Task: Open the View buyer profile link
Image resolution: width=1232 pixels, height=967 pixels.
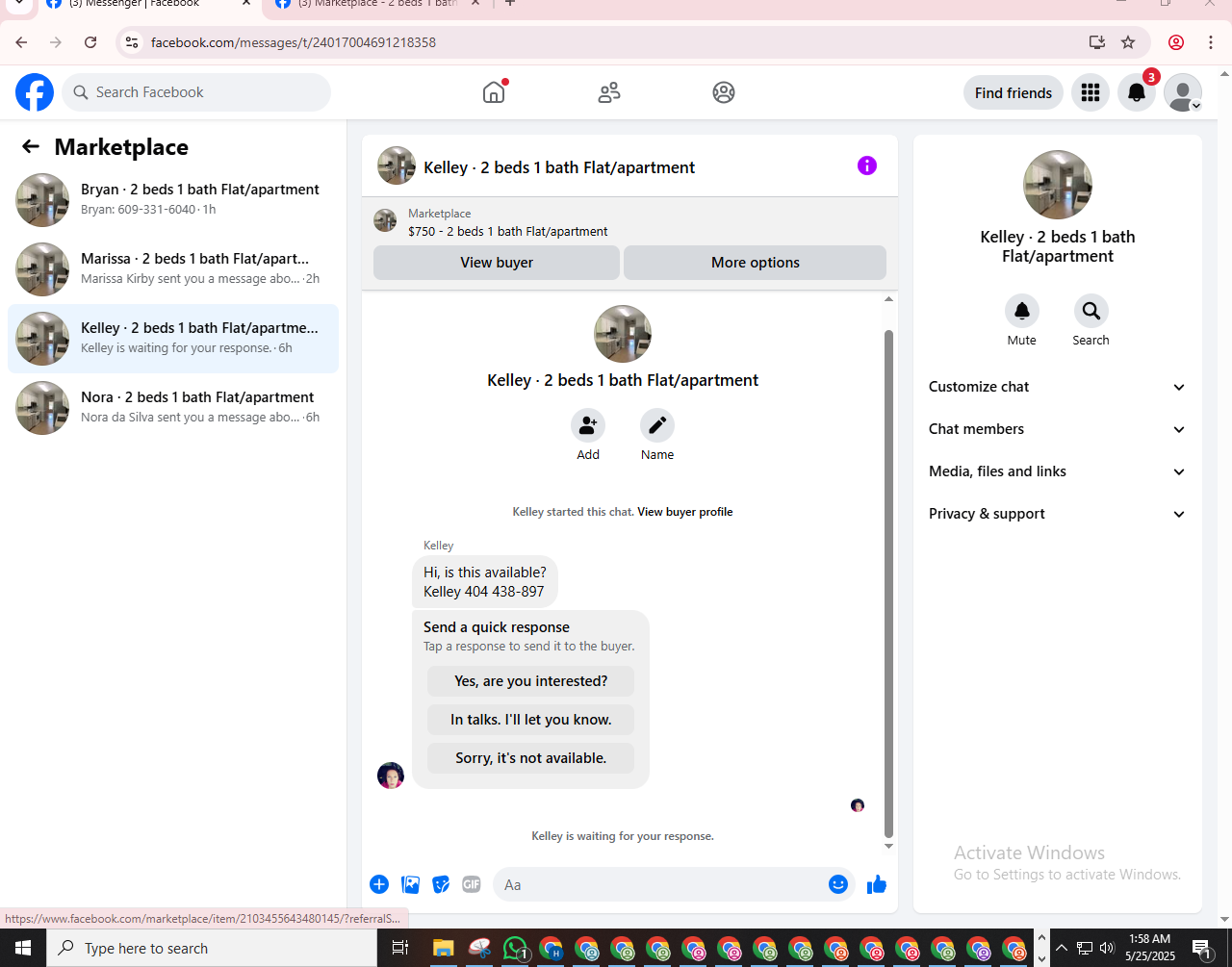Action: pos(685,512)
